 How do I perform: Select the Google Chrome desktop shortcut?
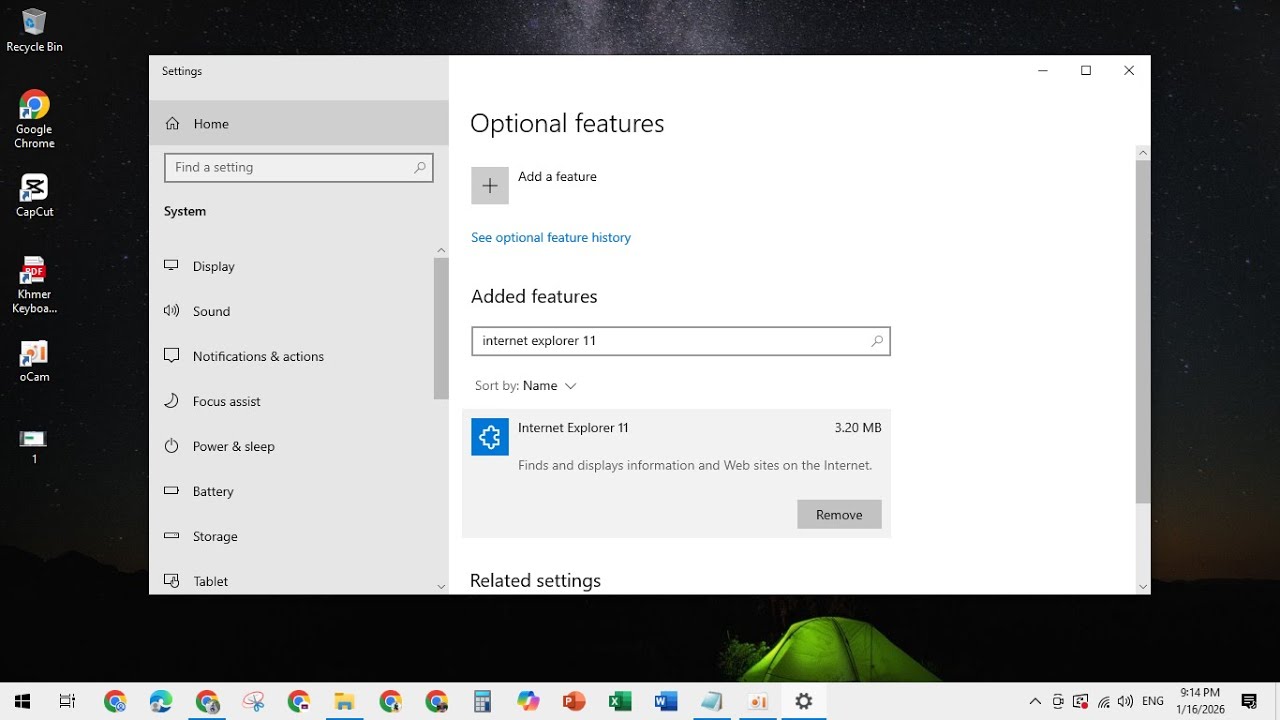(34, 119)
